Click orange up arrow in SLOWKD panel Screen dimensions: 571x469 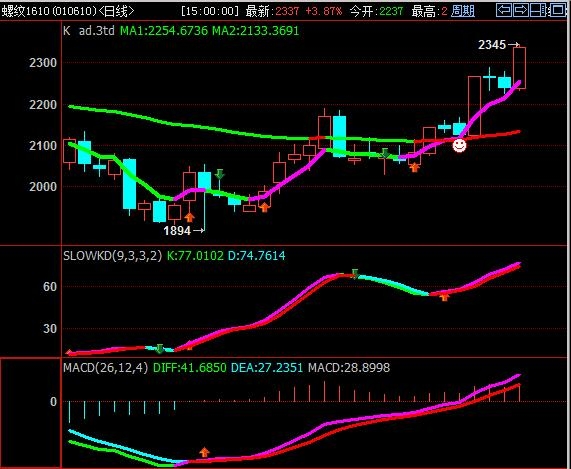click(444, 297)
